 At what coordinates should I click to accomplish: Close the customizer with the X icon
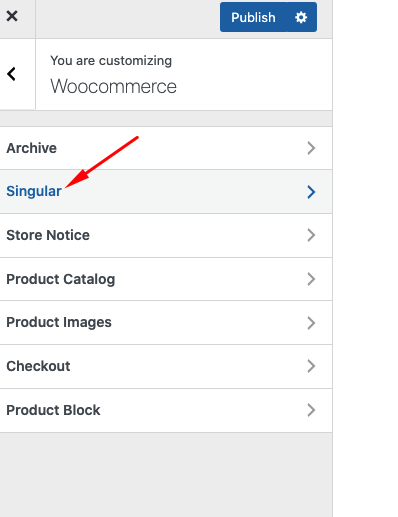pyautogui.click(x=12, y=16)
